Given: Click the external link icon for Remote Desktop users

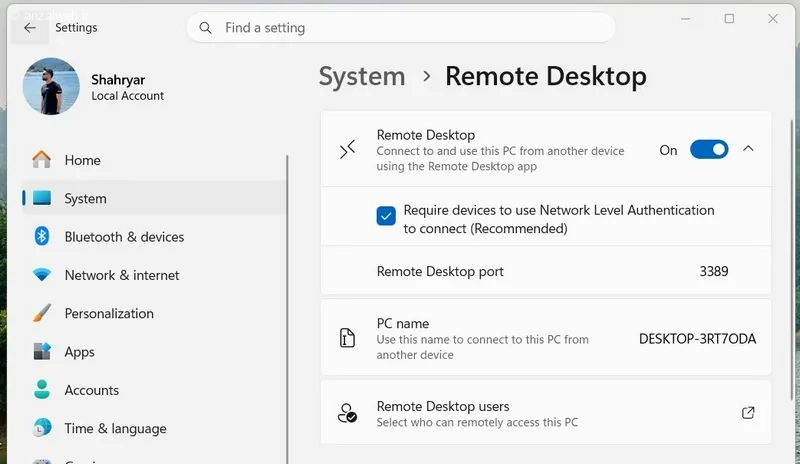Looking at the screenshot, I should click(748, 412).
